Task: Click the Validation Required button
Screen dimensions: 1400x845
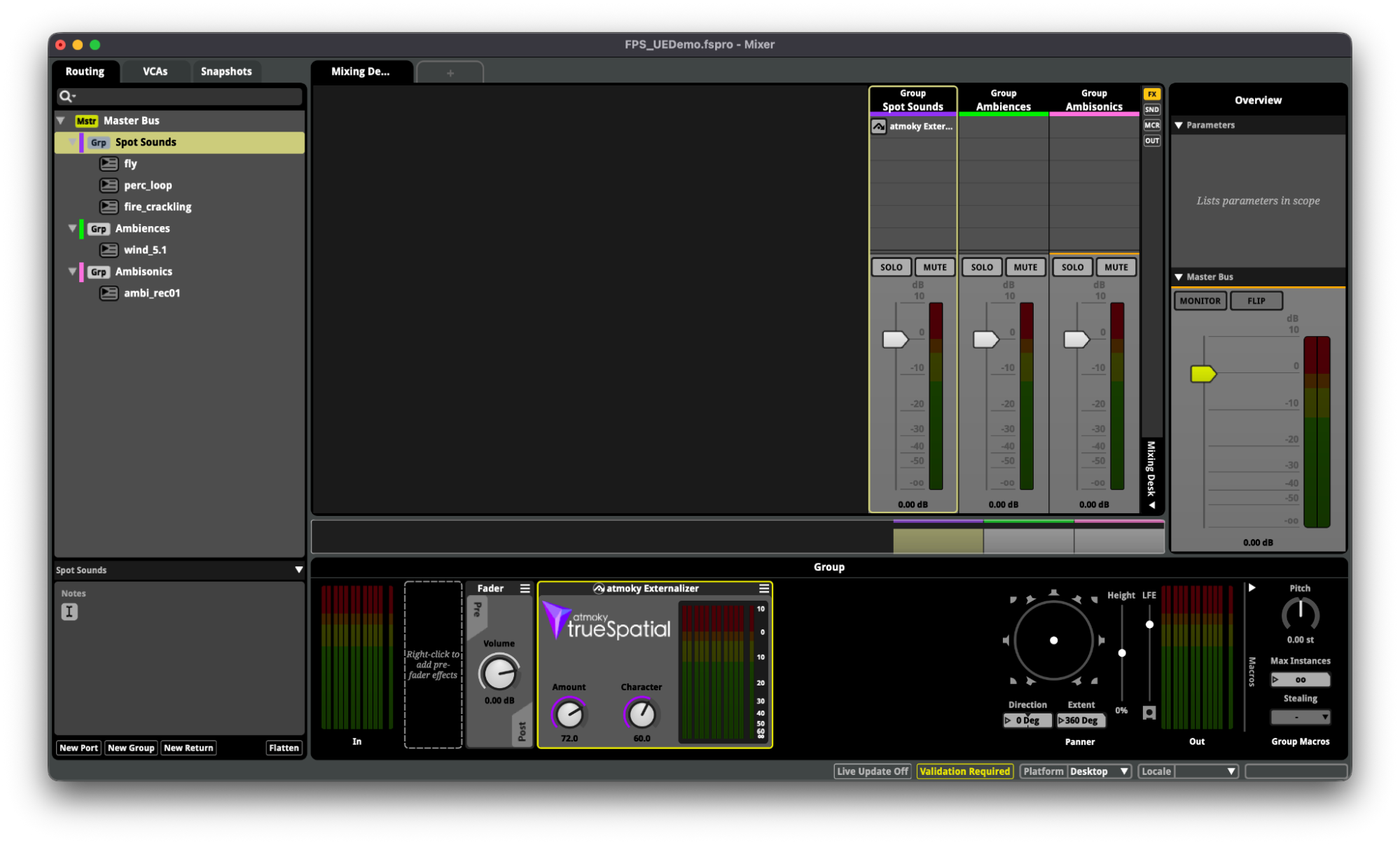Action: [964, 771]
